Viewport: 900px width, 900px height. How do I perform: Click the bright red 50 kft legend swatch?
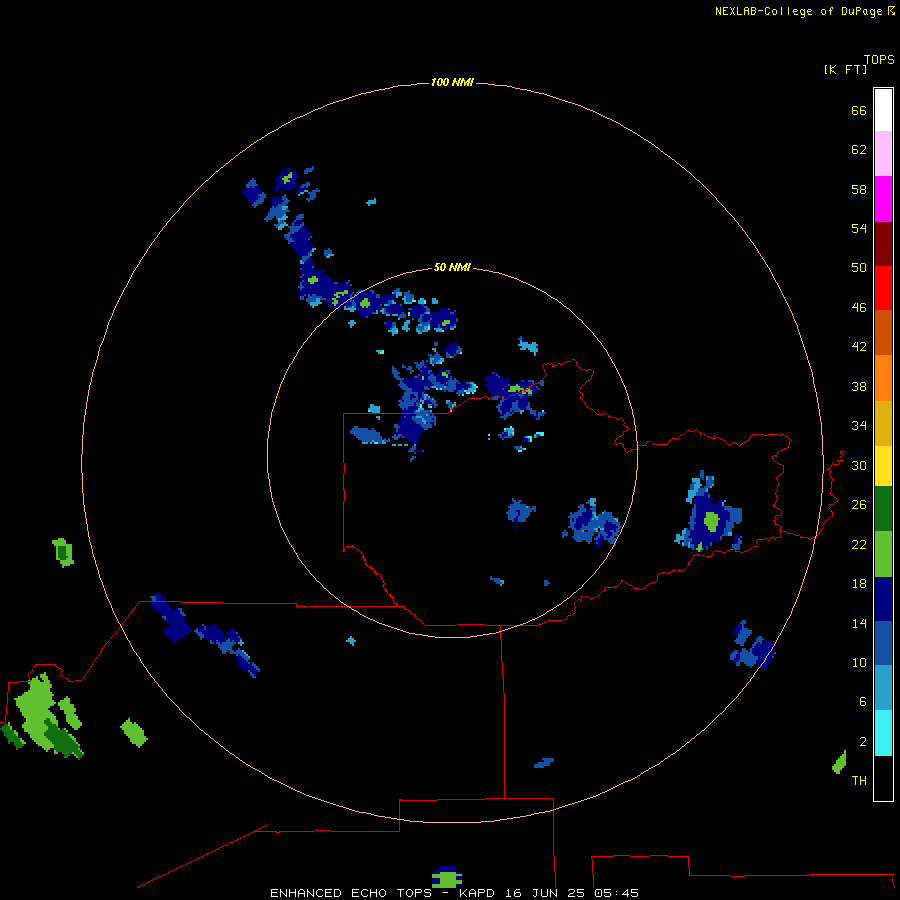coord(883,288)
